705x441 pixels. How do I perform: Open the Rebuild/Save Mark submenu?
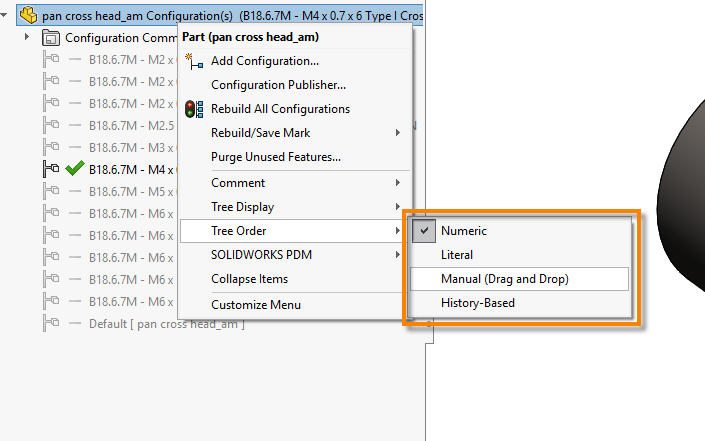tap(260, 133)
